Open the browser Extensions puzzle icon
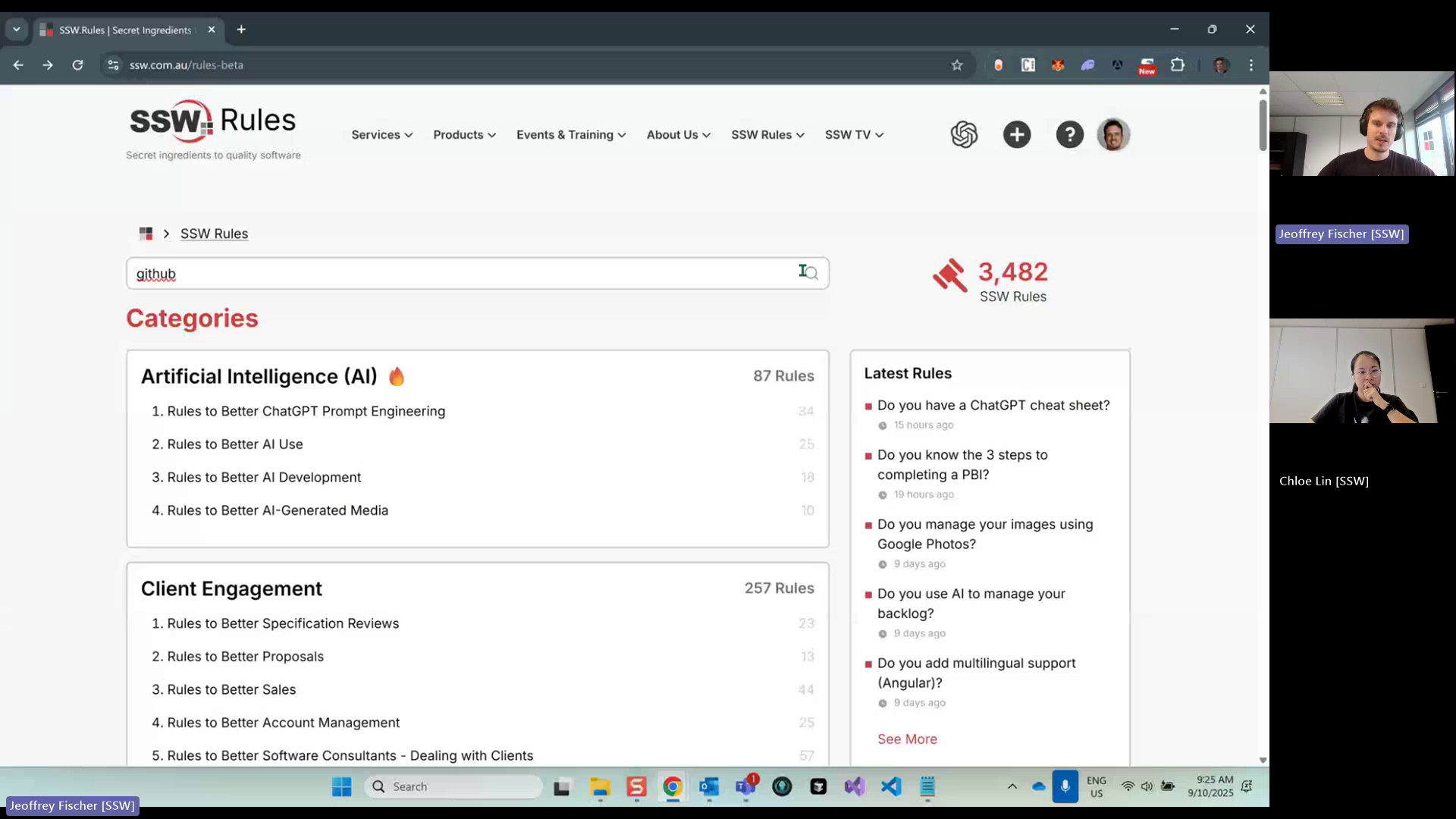This screenshot has height=819, width=1456. 1177,65
